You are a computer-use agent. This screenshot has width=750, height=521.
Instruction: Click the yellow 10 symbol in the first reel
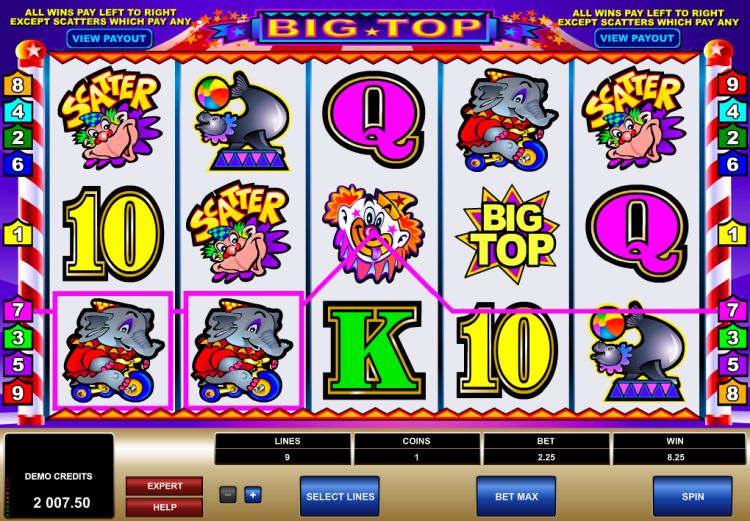[x=113, y=233]
